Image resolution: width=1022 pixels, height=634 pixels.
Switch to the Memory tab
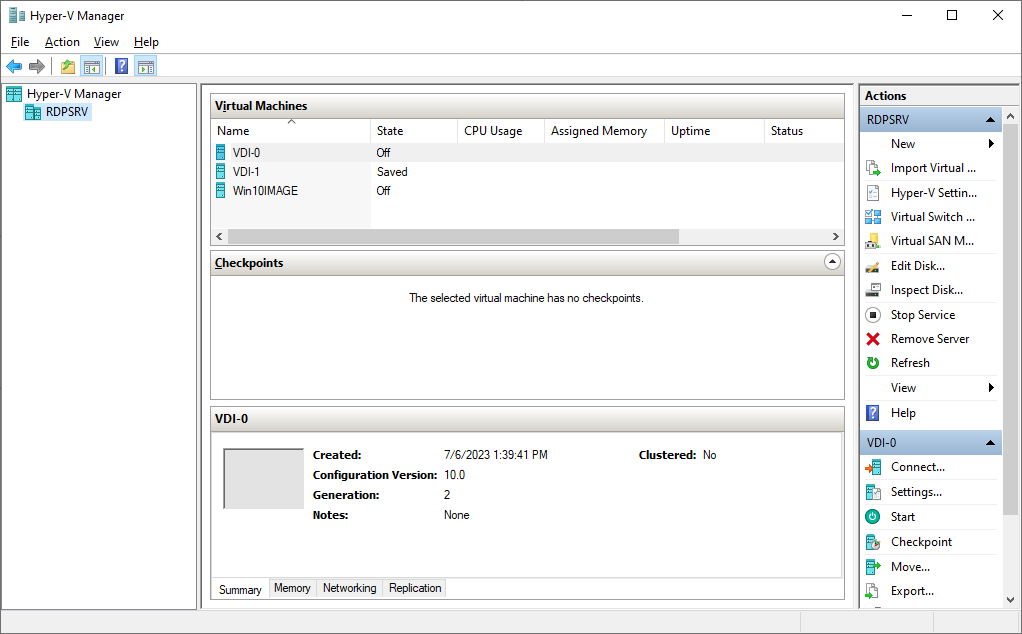click(292, 588)
